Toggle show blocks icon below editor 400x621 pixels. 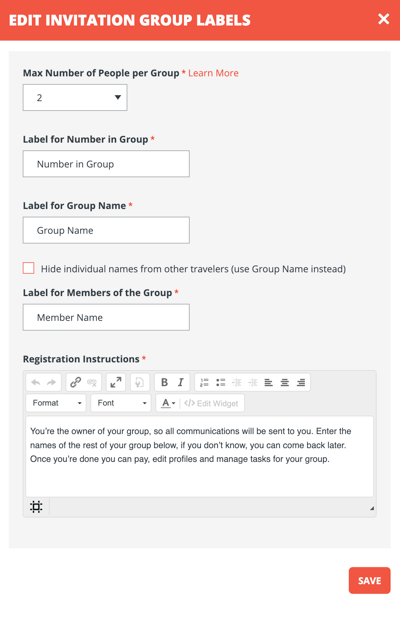pyautogui.click(x=36, y=507)
